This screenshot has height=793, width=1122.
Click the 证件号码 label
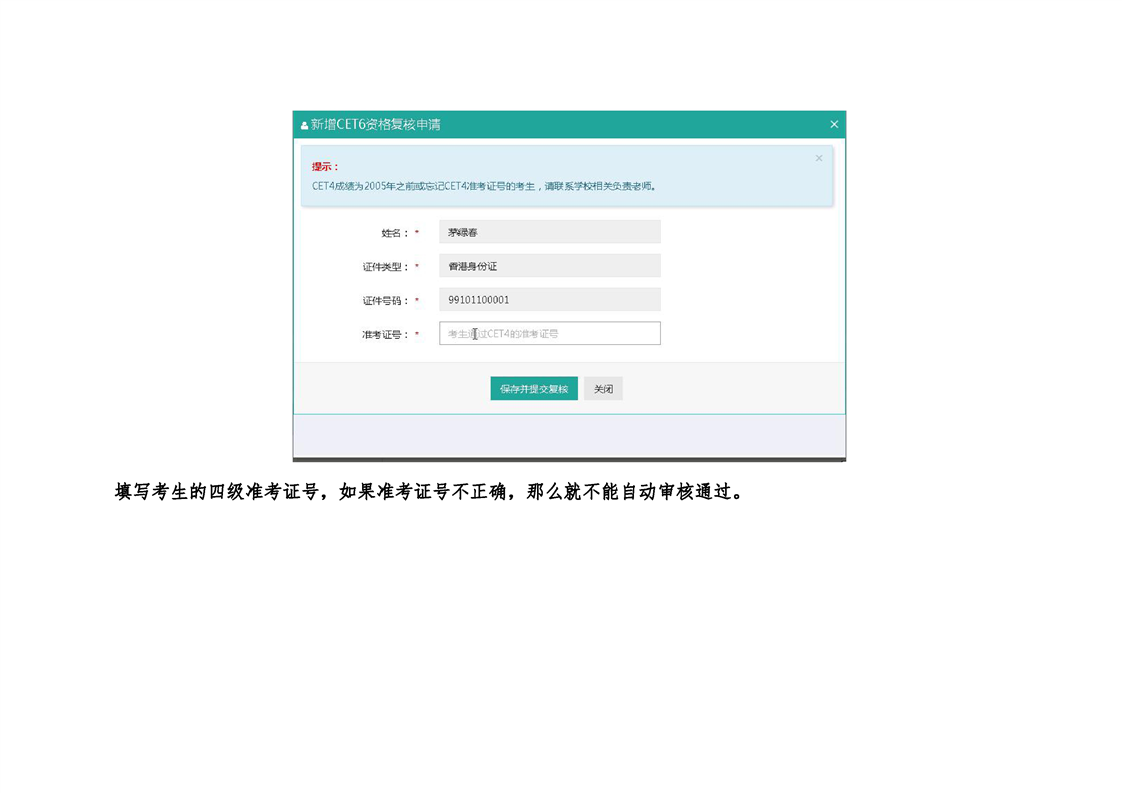click(x=386, y=301)
